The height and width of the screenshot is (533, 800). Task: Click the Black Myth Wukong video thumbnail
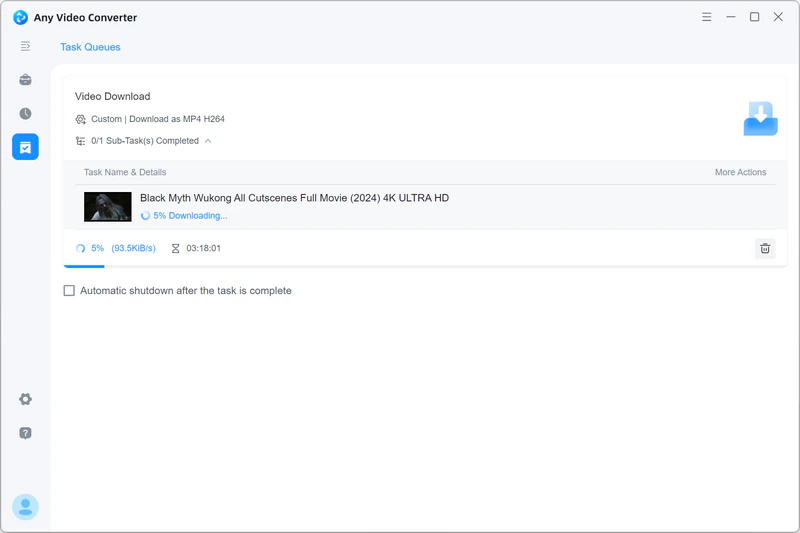tap(108, 206)
